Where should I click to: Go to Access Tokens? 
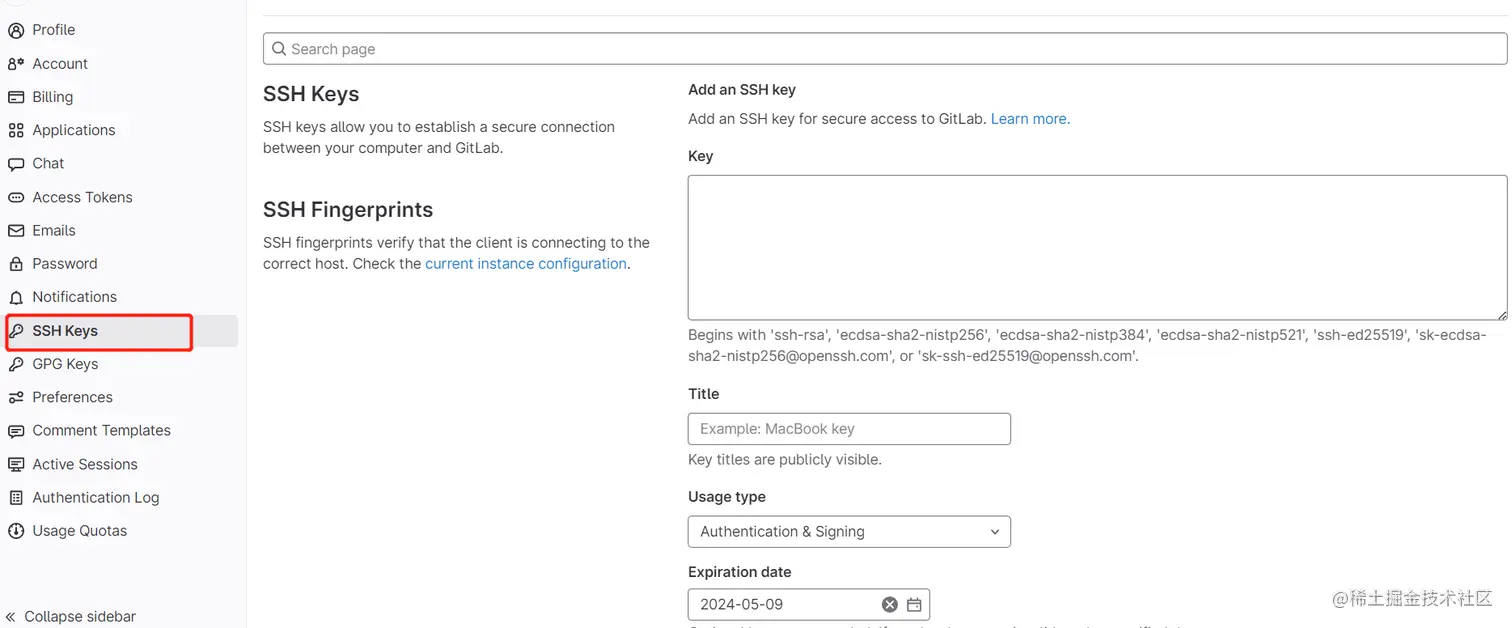pos(82,197)
